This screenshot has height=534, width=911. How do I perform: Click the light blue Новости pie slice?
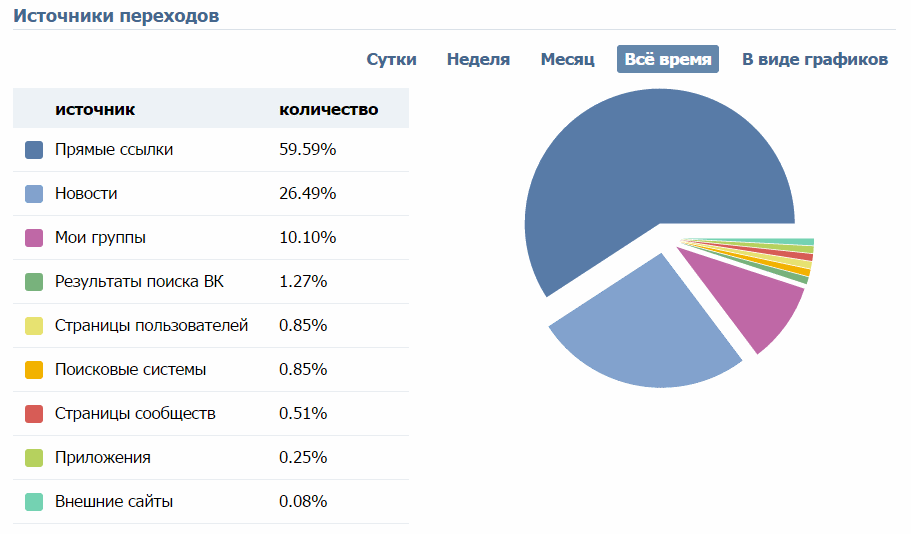pos(650,330)
